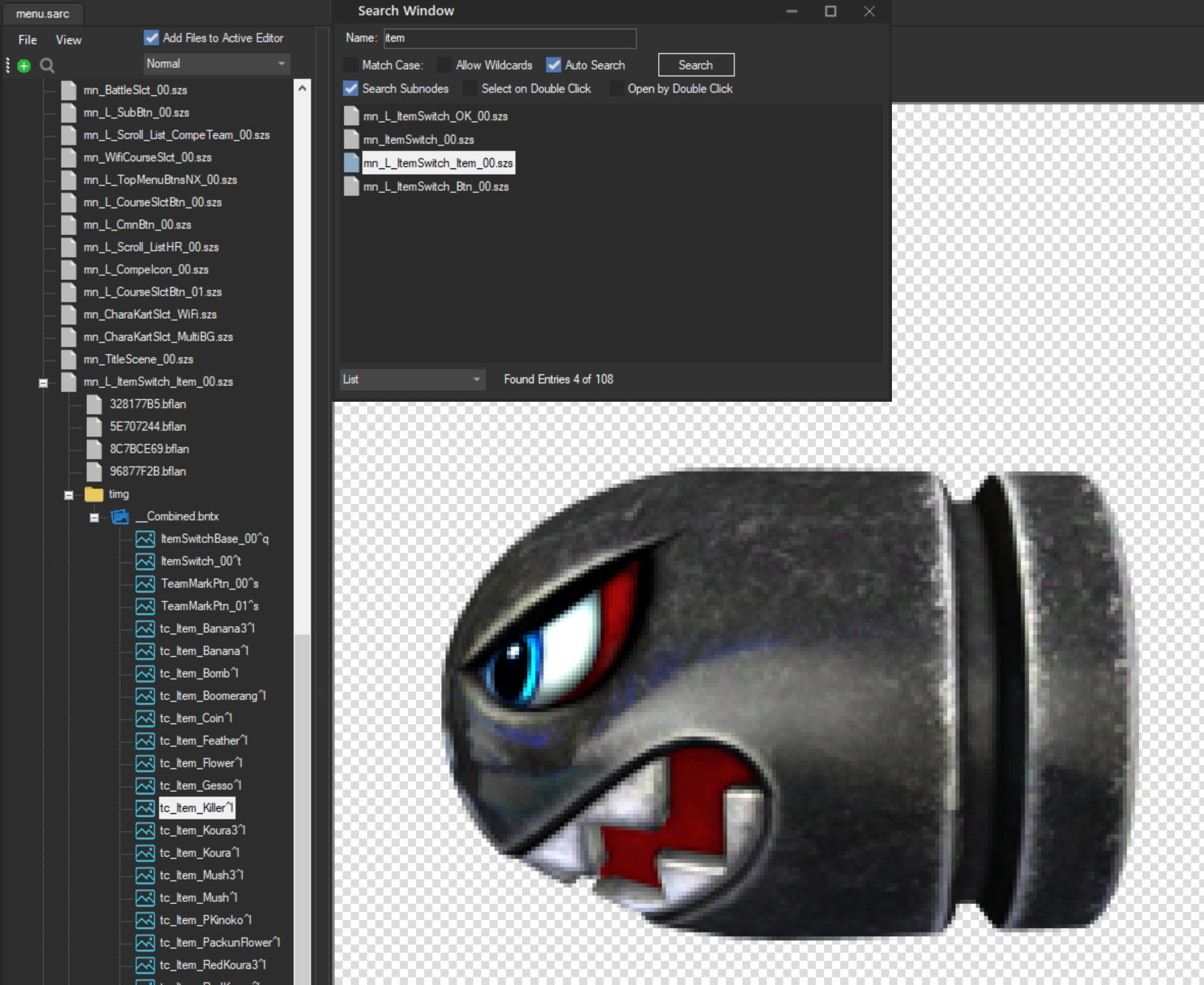Viewport: 1204px width, 985px height.
Task: Click the magnifier search icon in toolbar
Action: pyautogui.click(x=47, y=65)
